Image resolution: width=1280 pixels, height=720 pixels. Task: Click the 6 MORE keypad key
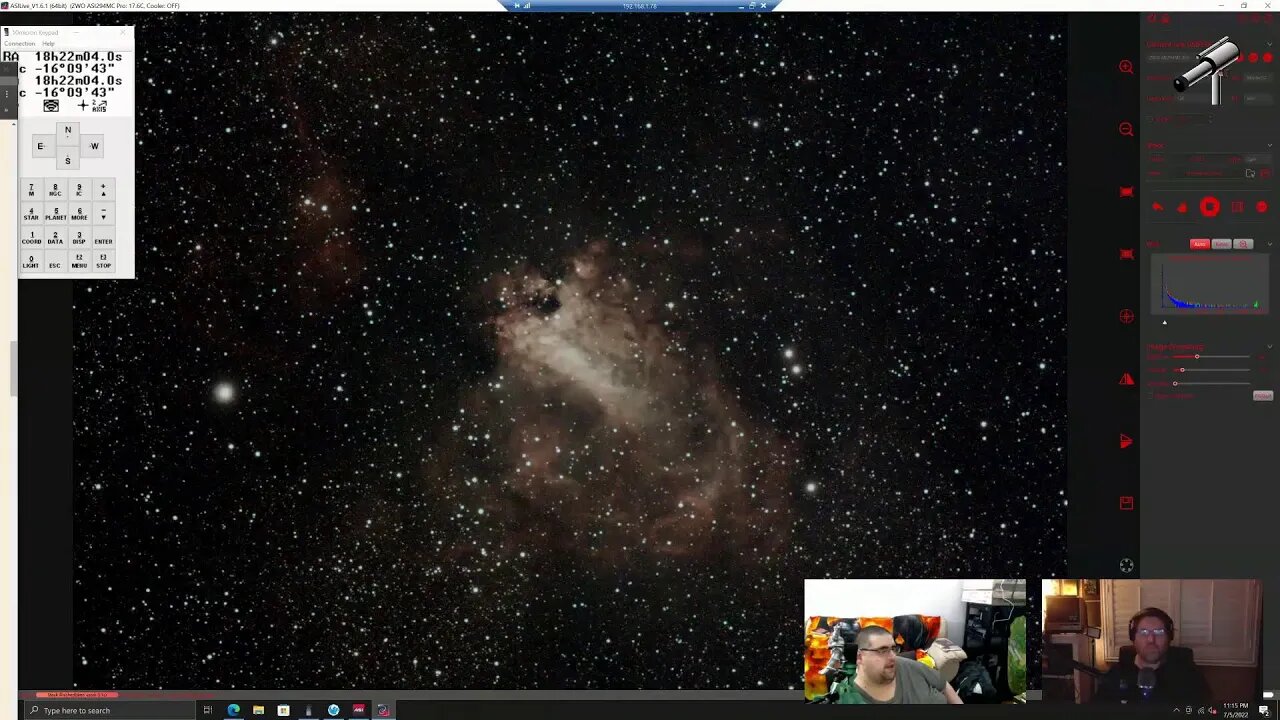(79, 213)
